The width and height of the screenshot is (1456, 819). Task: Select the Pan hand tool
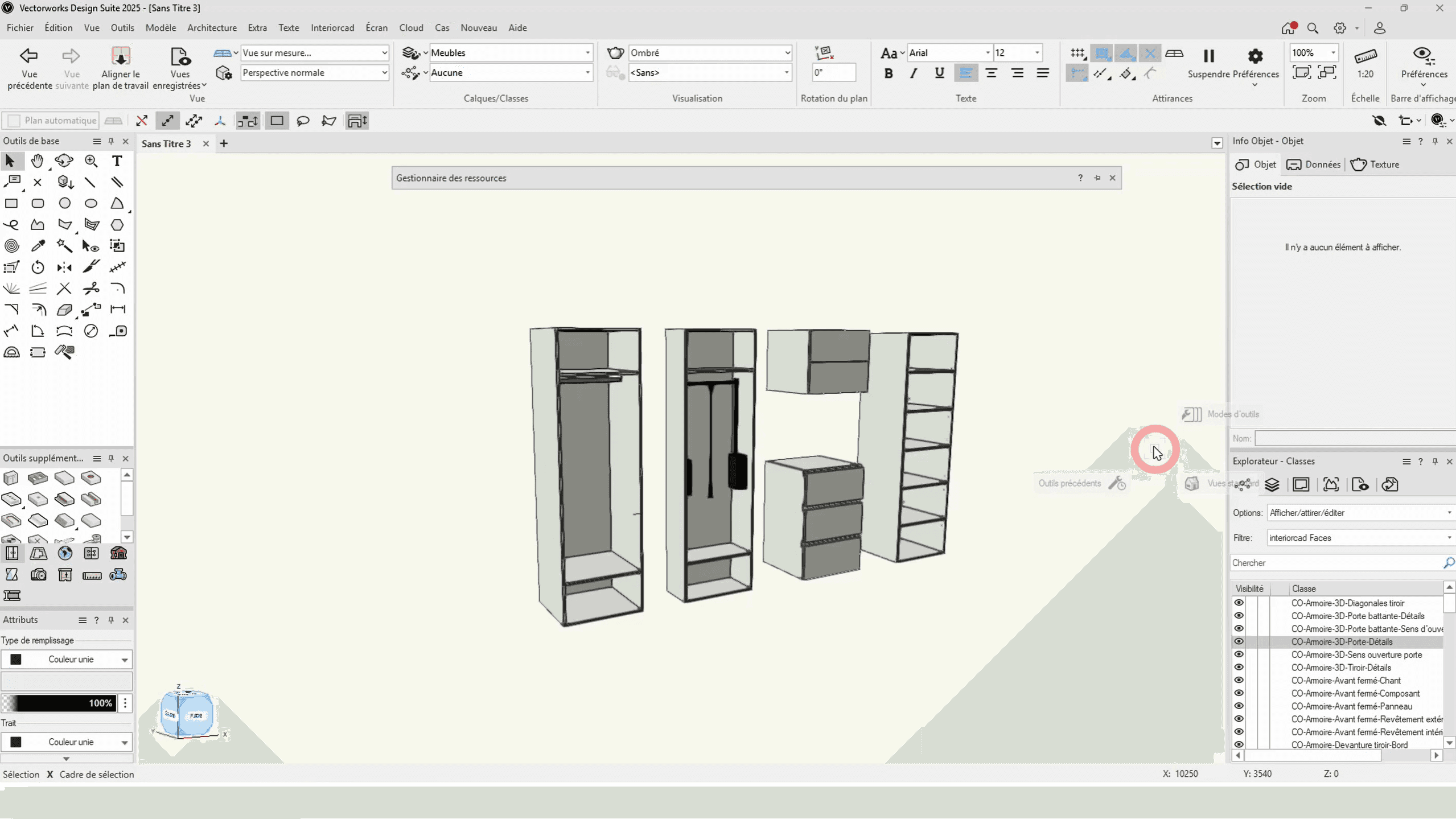38,161
